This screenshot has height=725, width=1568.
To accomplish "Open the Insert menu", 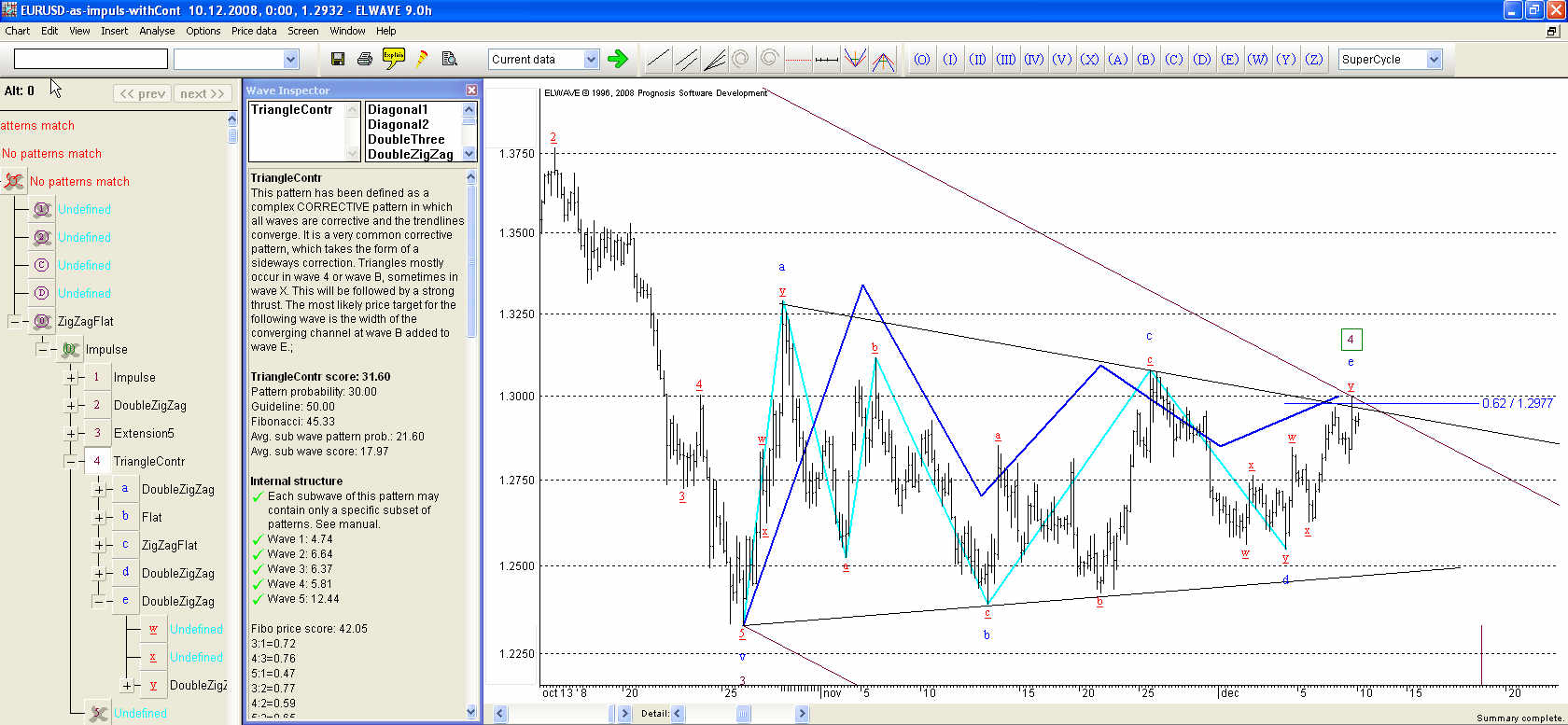I will tap(115, 31).
